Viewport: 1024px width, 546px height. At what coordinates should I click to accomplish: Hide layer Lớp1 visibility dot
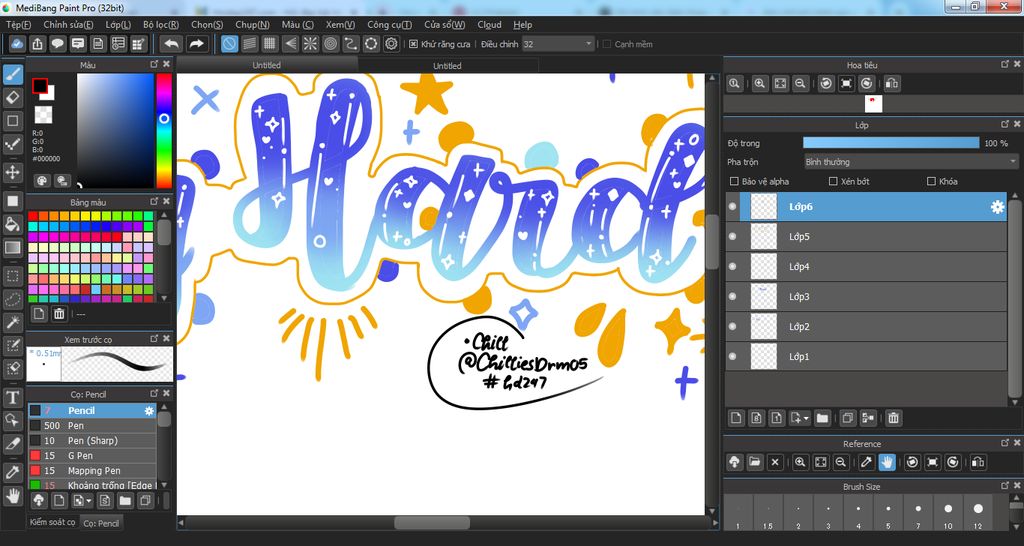click(732, 357)
